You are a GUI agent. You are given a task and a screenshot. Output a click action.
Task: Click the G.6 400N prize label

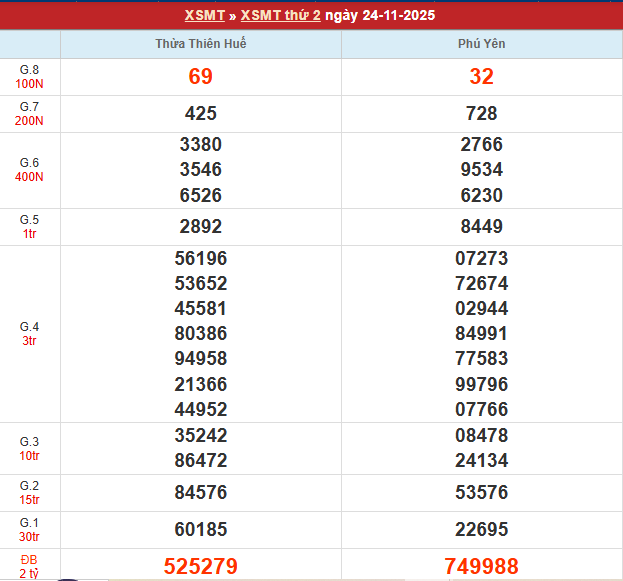[29, 170]
